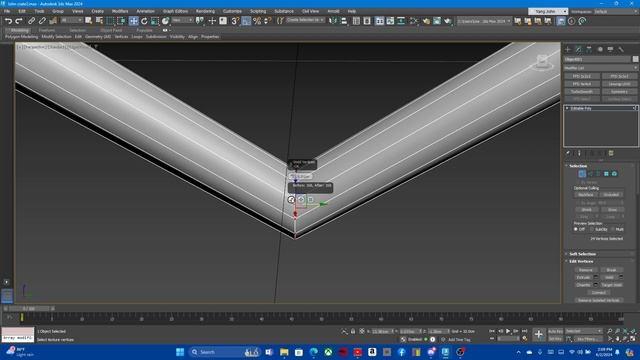Open the Rendering menu
This screenshot has height=360, width=640.
205,11
